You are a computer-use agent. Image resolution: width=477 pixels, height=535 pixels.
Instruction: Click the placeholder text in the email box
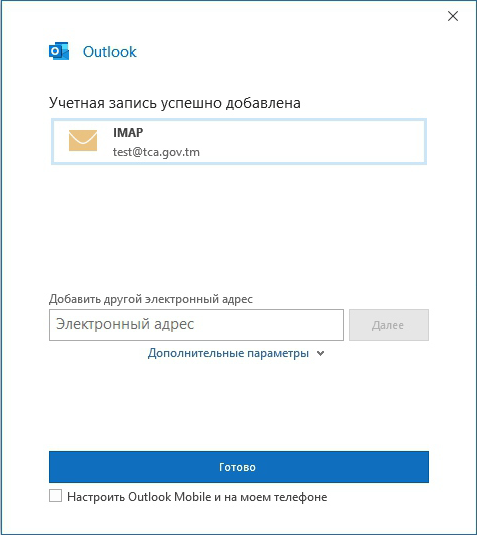125,324
